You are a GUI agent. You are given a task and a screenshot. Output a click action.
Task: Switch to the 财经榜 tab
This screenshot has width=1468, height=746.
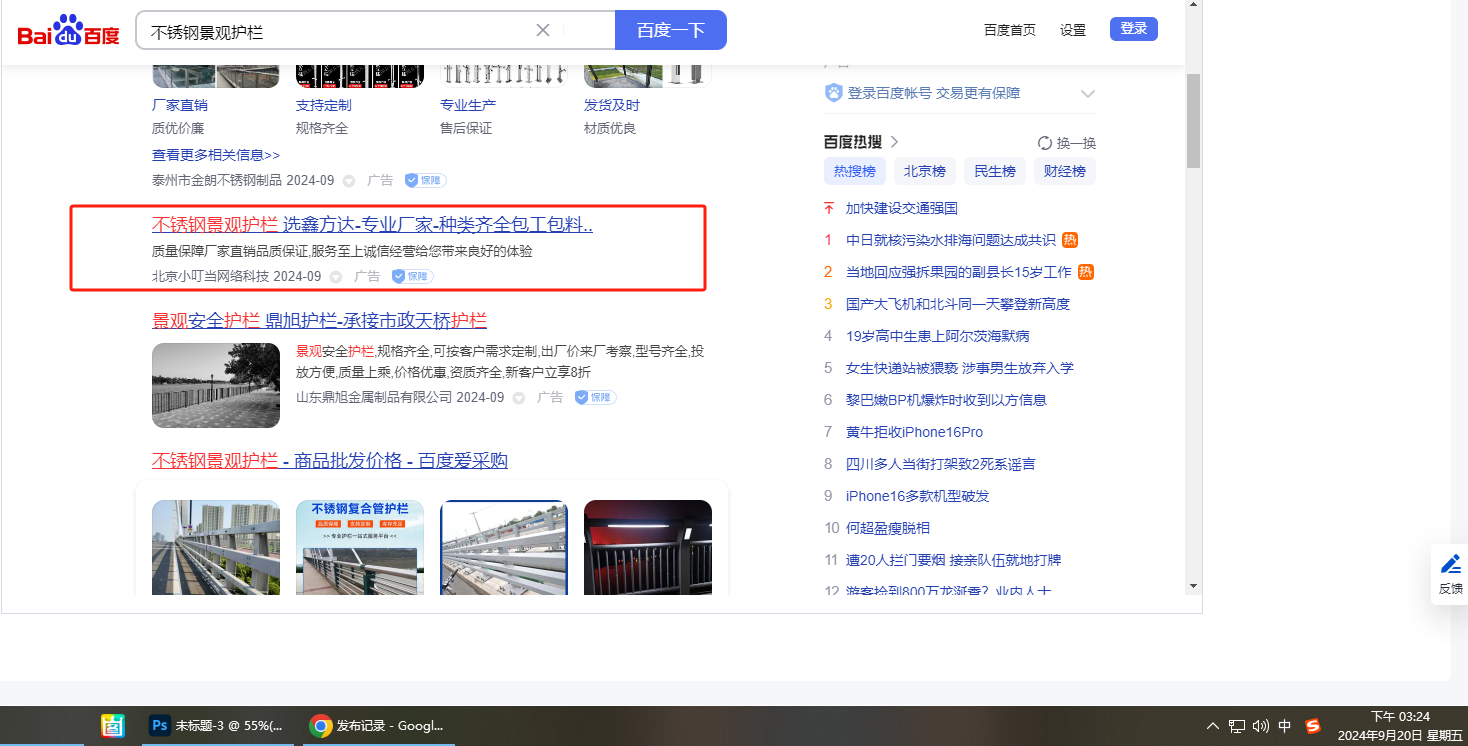(x=1065, y=171)
